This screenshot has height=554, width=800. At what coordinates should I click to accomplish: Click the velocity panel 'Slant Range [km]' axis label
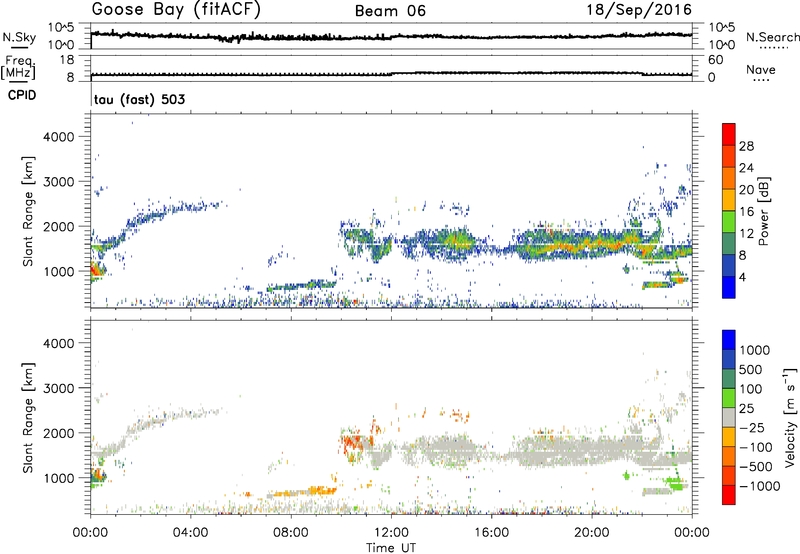28,417
